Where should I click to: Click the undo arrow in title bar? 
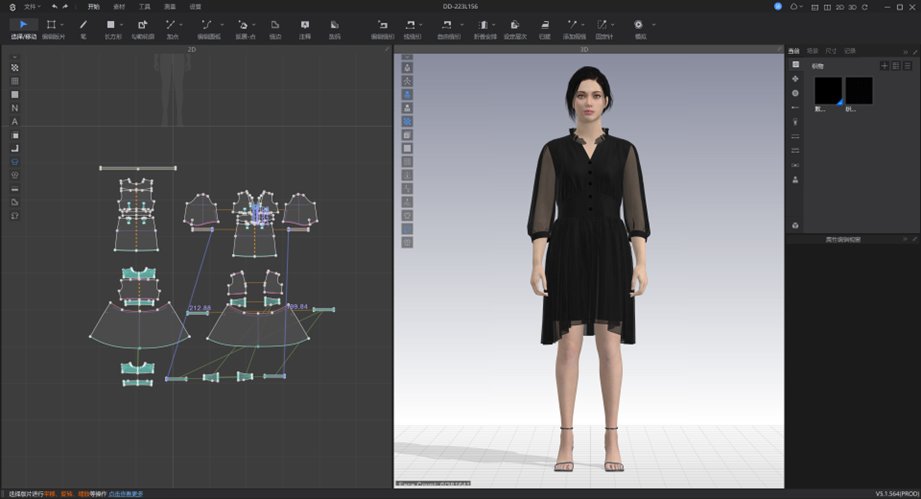[x=55, y=6]
